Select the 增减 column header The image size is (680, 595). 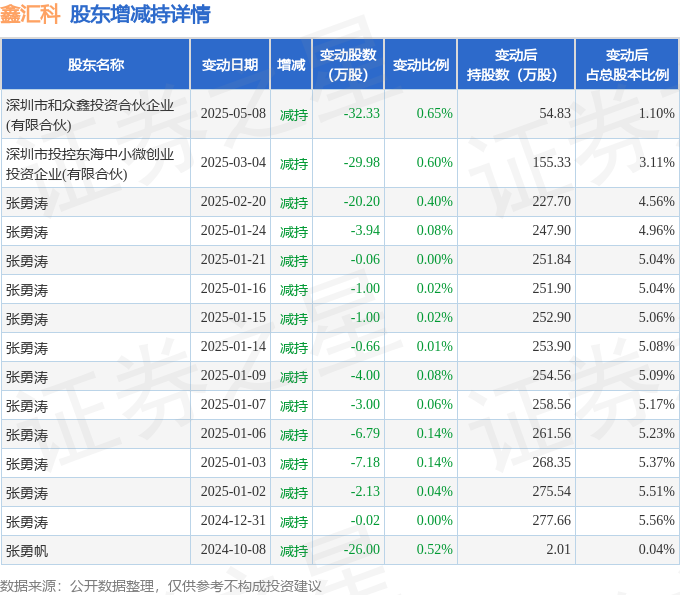pyautogui.click(x=291, y=65)
